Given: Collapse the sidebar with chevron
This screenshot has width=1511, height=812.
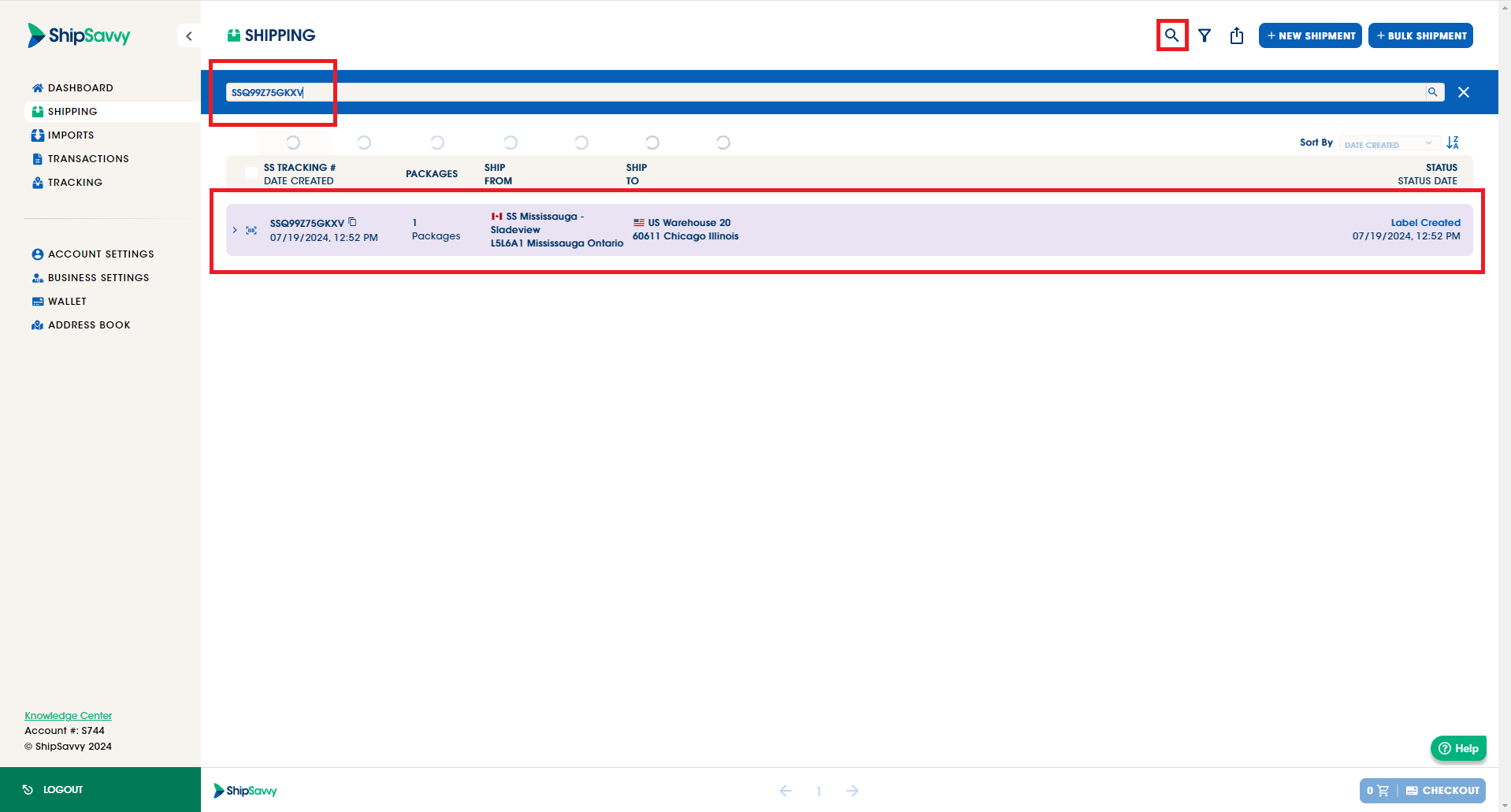Looking at the screenshot, I should pos(189,36).
